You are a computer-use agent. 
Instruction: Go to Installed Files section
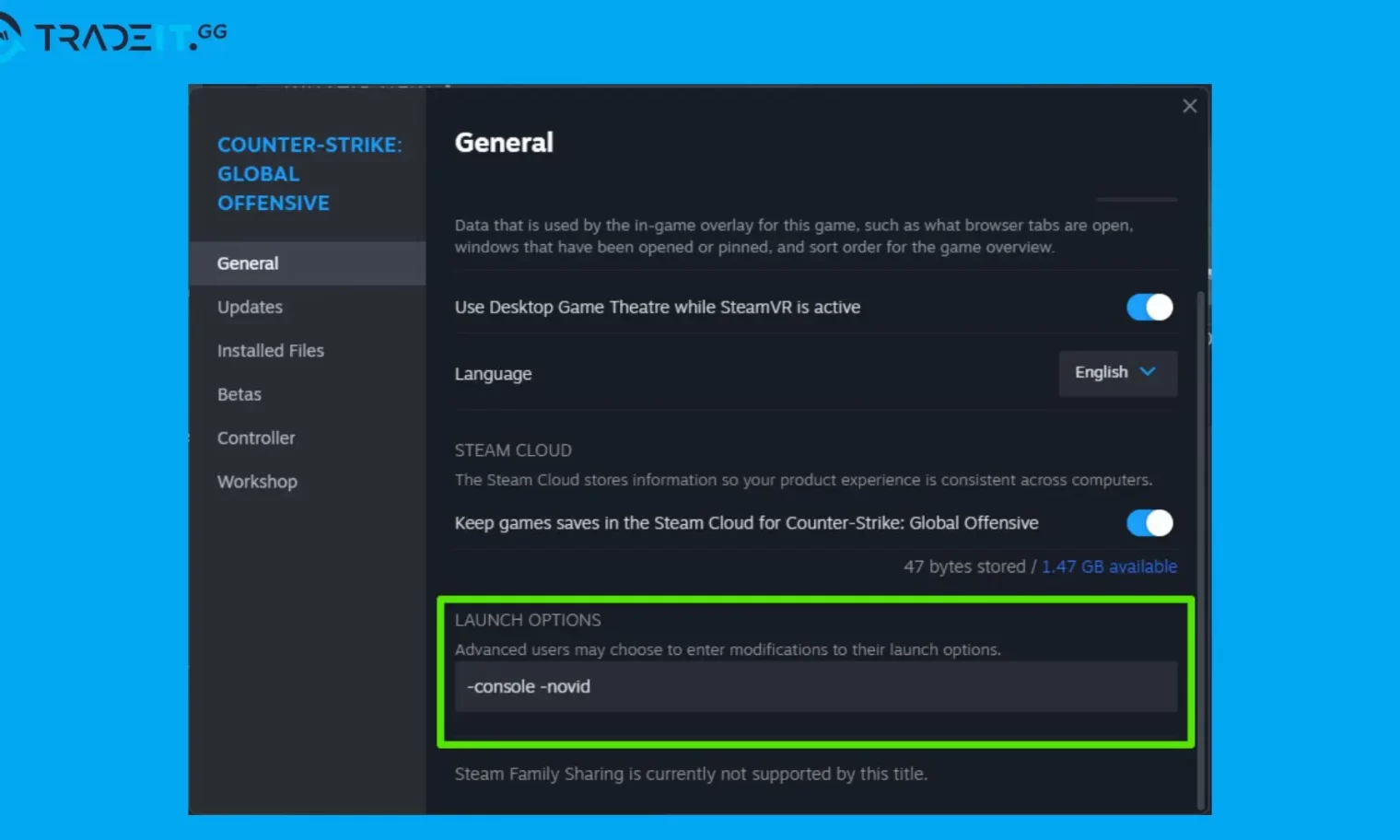(x=271, y=350)
